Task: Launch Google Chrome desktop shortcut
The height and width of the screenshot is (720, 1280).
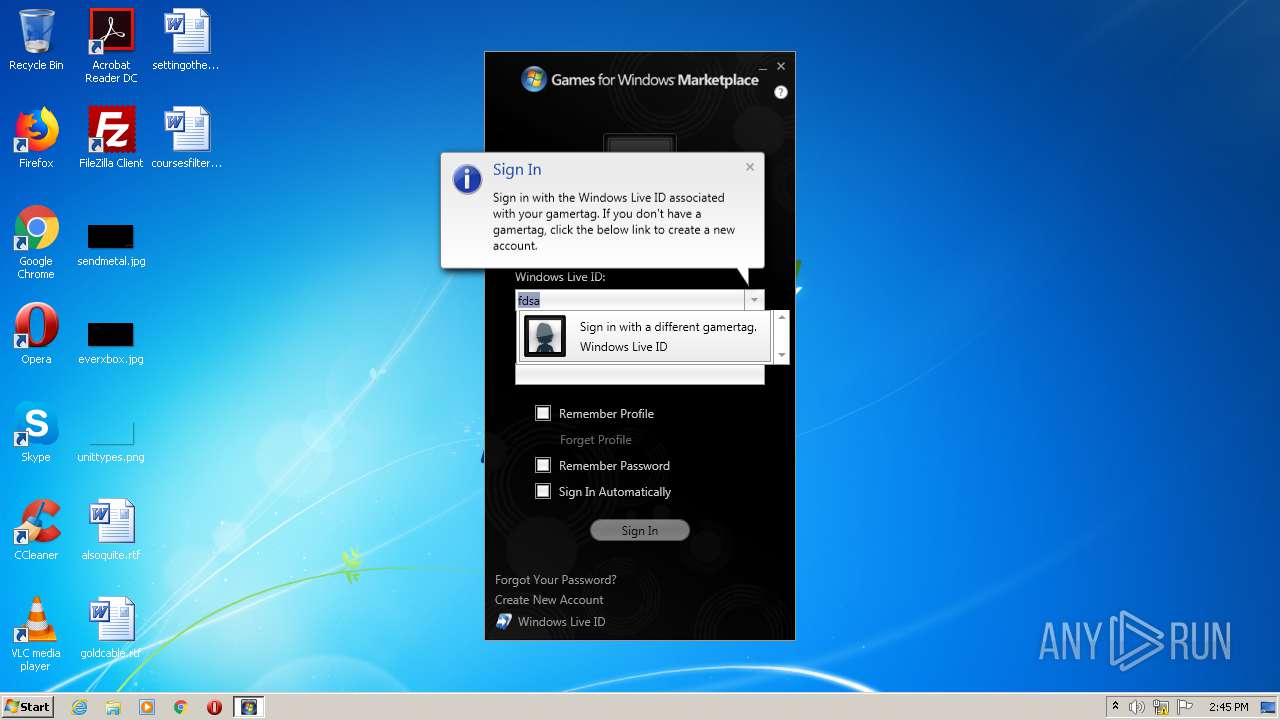Action: coord(36,242)
